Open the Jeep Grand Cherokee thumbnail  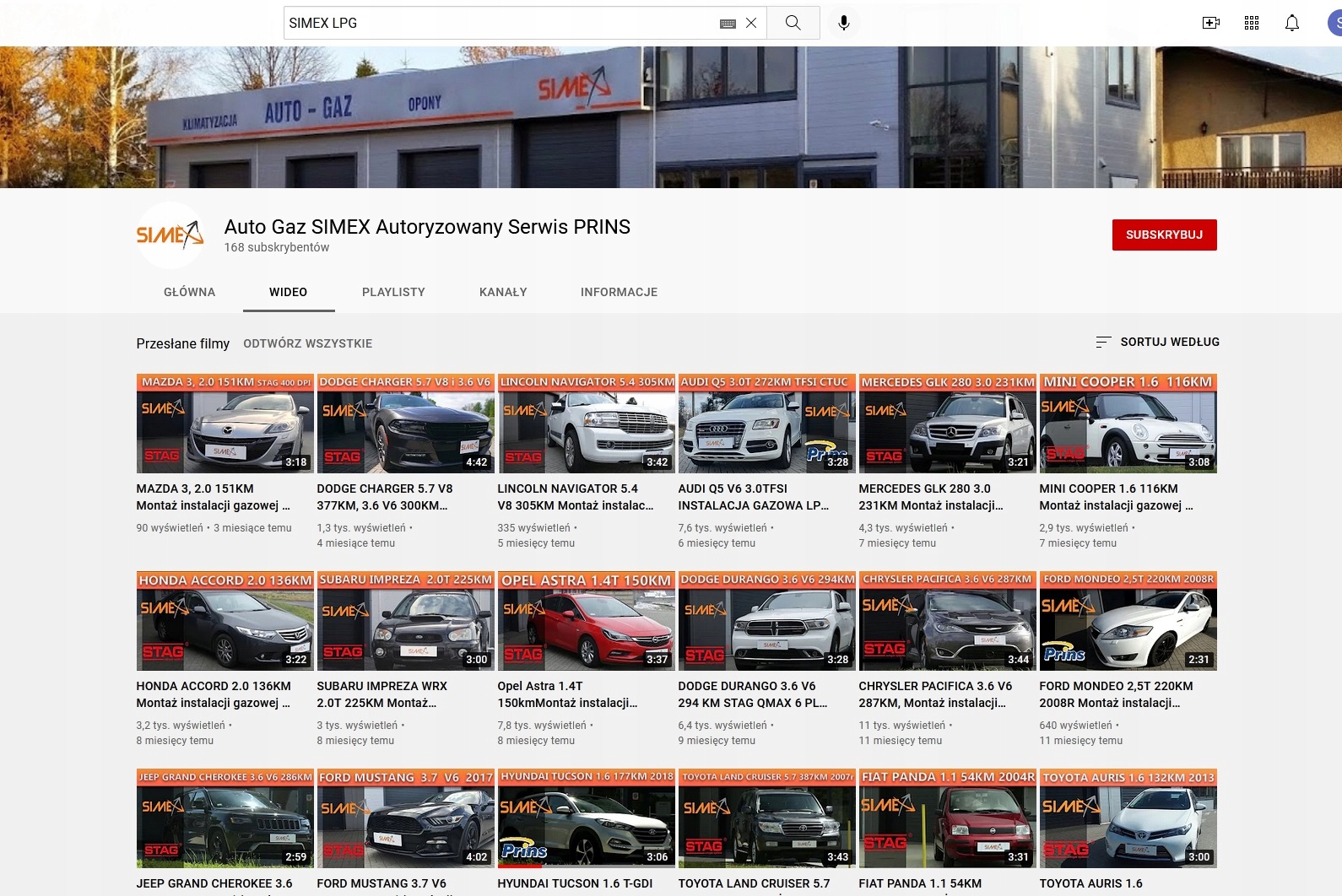225,818
